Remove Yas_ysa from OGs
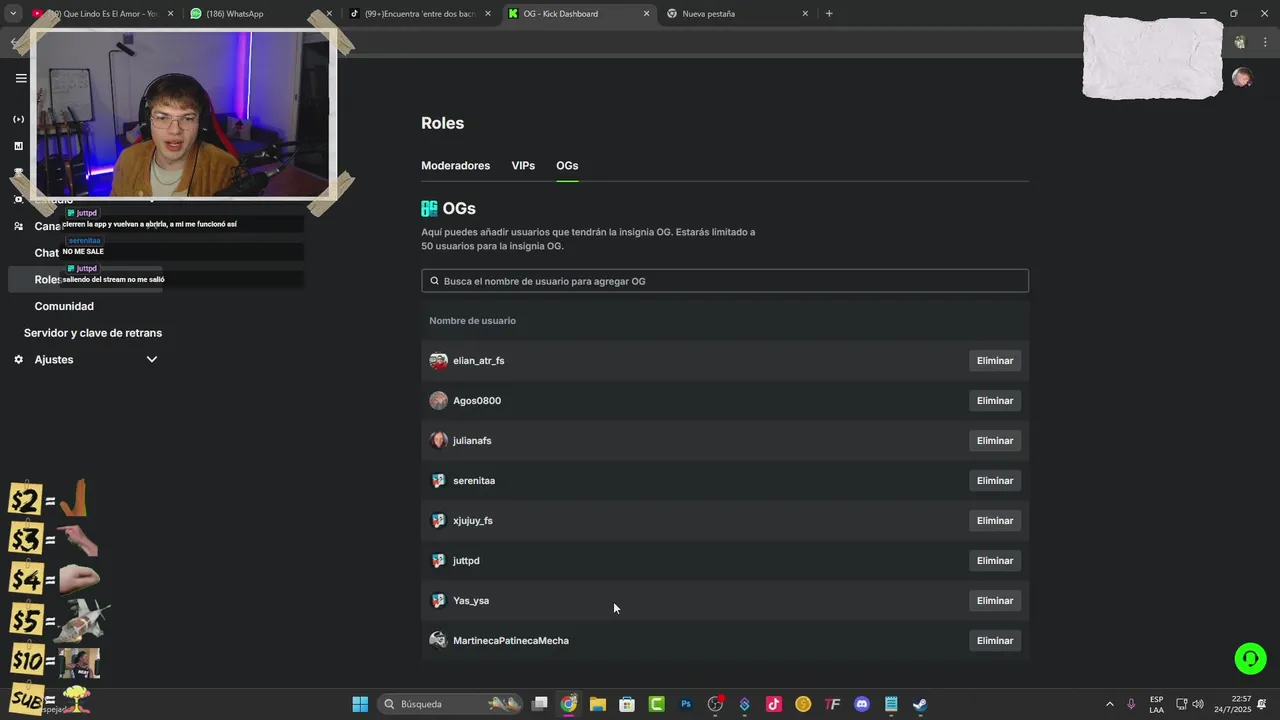 click(995, 601)
